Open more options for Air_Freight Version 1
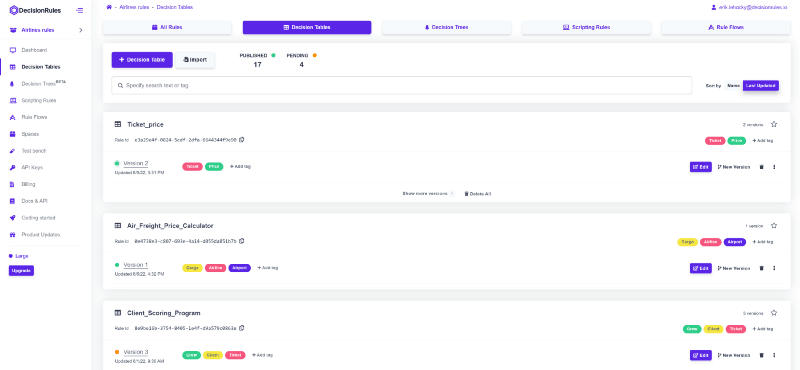 click(x=774, y=268)
